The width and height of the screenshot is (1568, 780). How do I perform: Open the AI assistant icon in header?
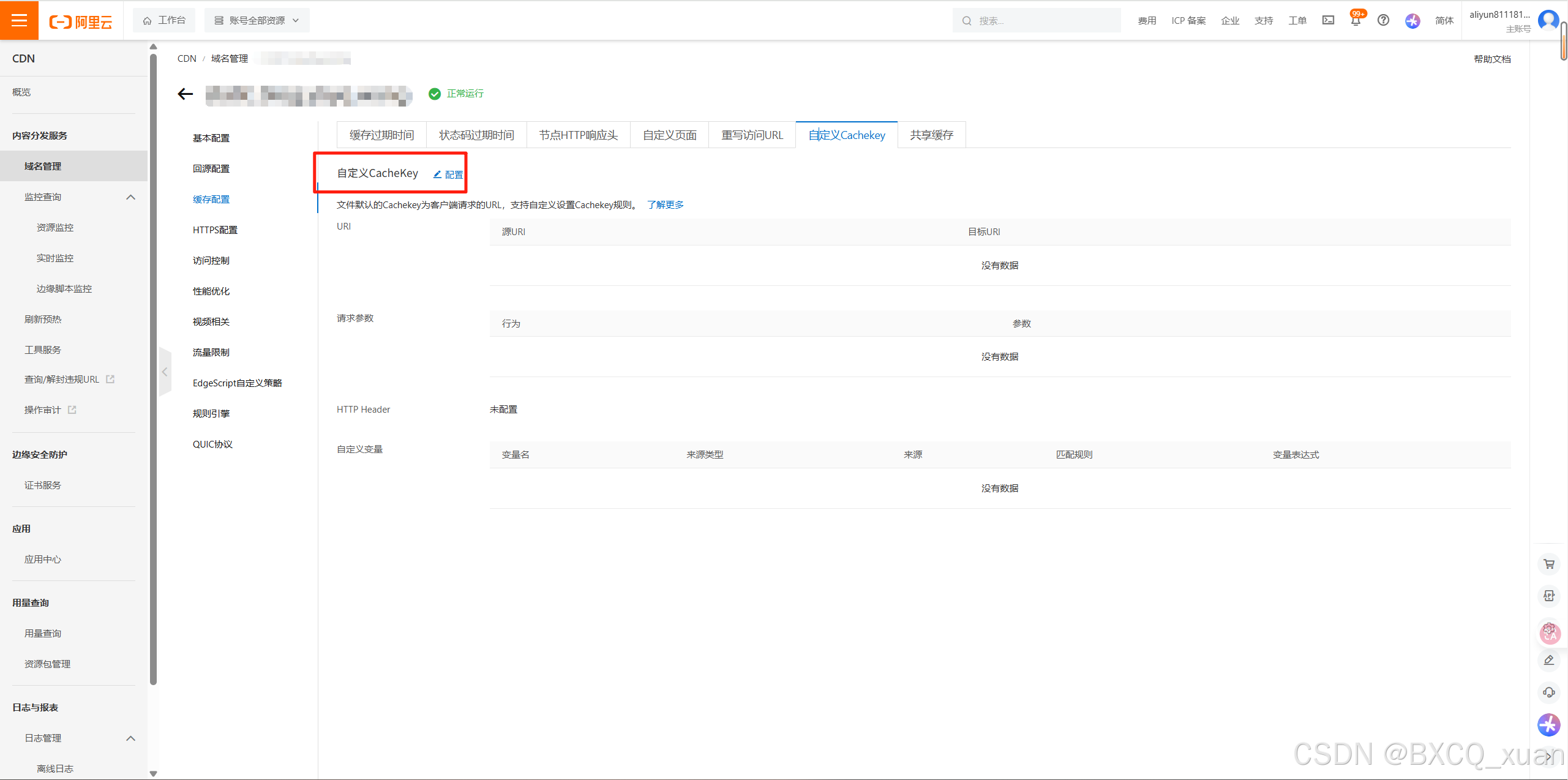pos(1412,21)
